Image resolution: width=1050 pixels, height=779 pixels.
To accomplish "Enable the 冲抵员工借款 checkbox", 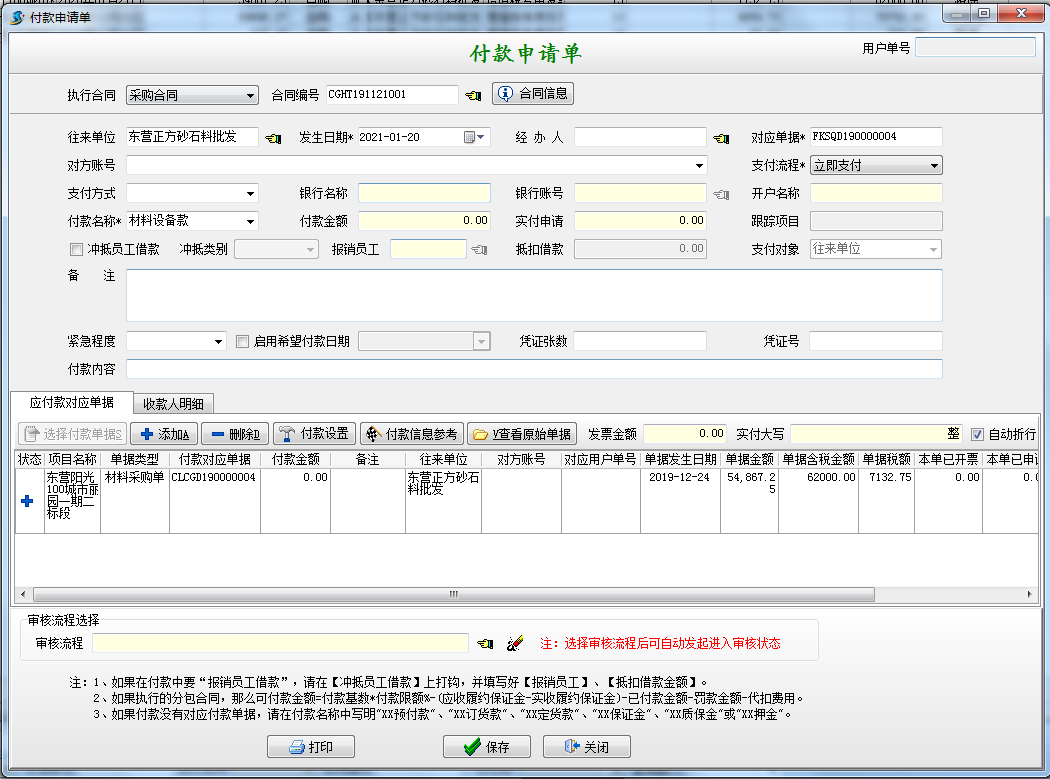I will 76,249.
